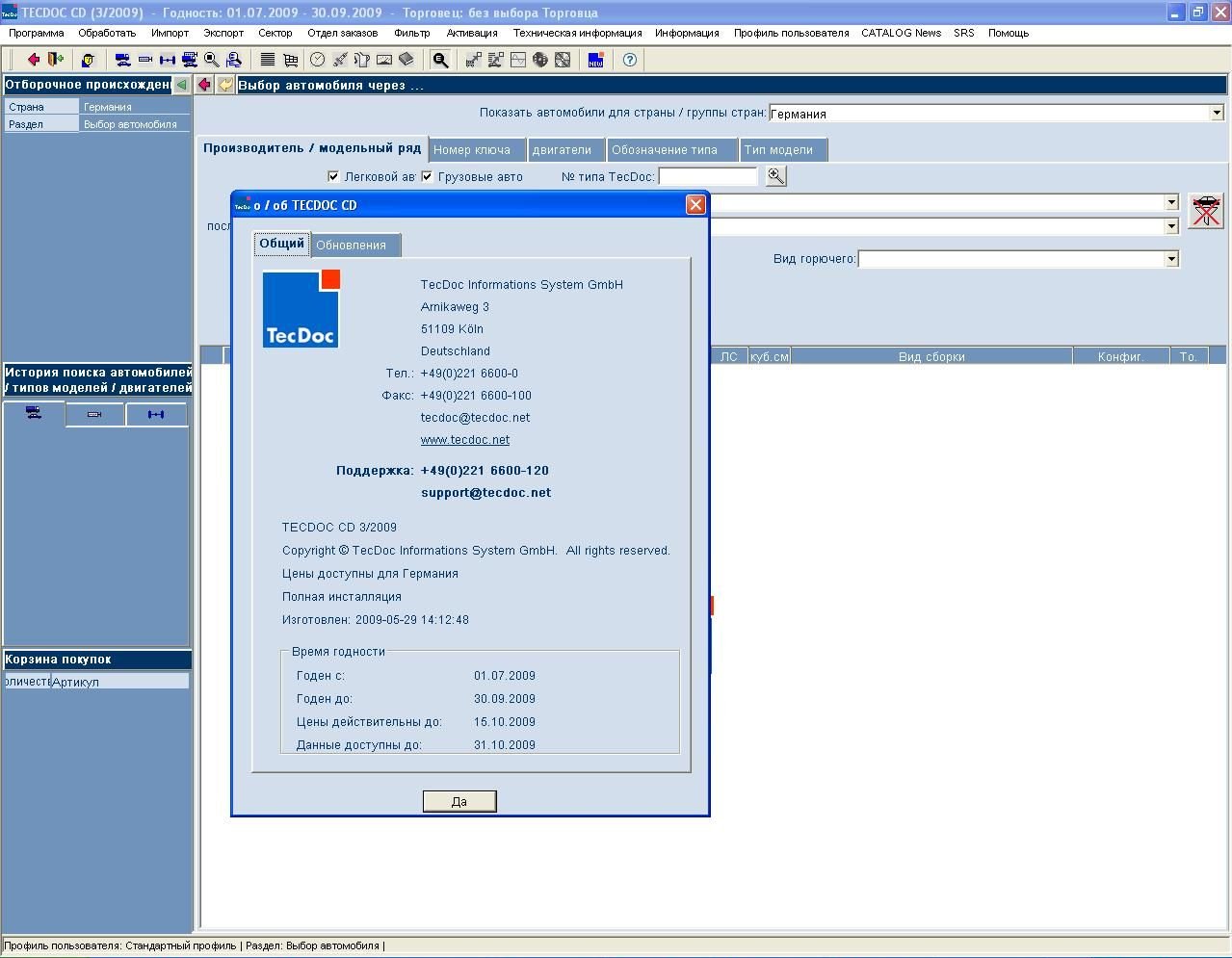Click the help question mark icon

point(630,60)
